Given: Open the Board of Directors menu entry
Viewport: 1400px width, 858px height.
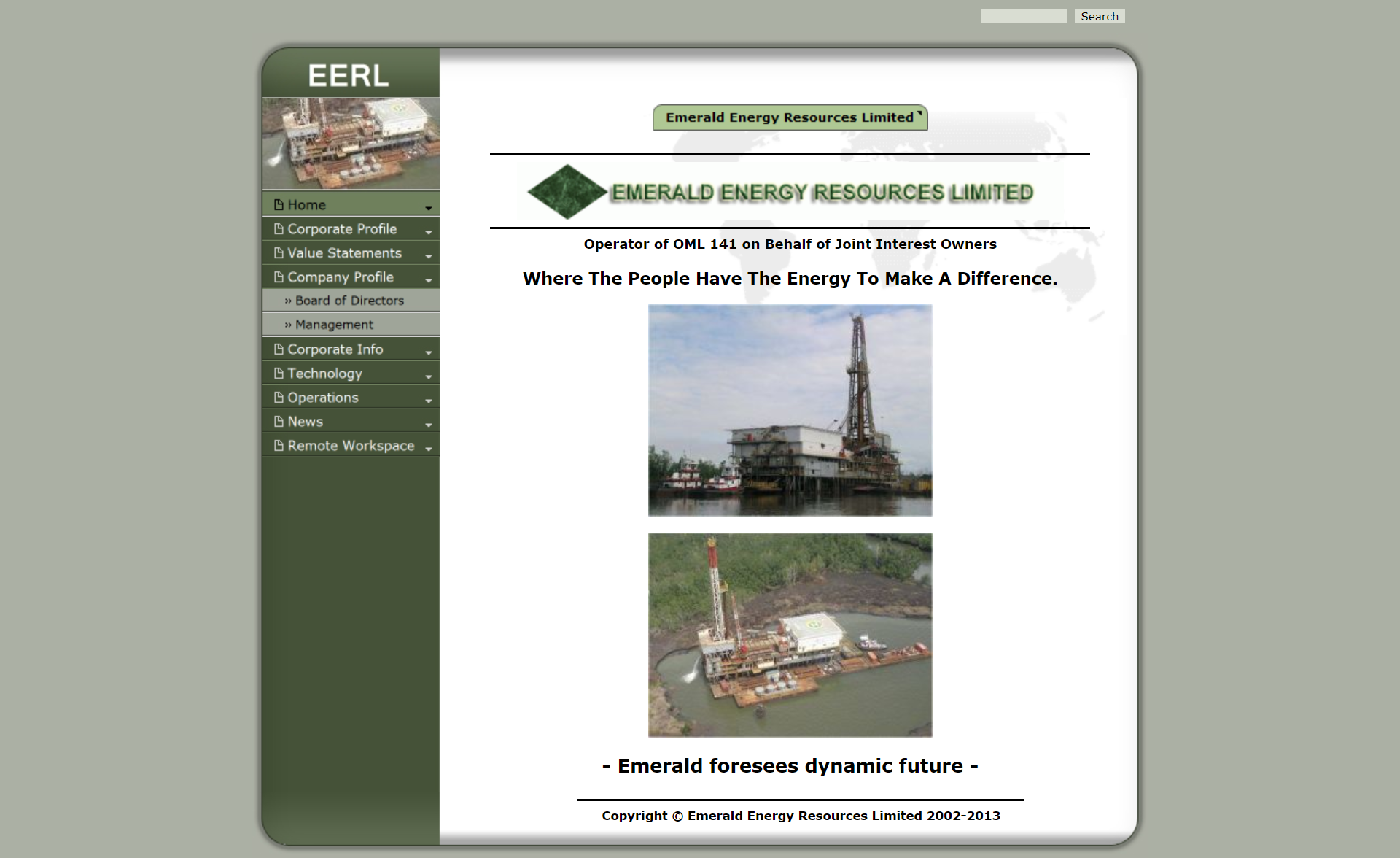Looking at the screenshot, I should coord(349,300).
